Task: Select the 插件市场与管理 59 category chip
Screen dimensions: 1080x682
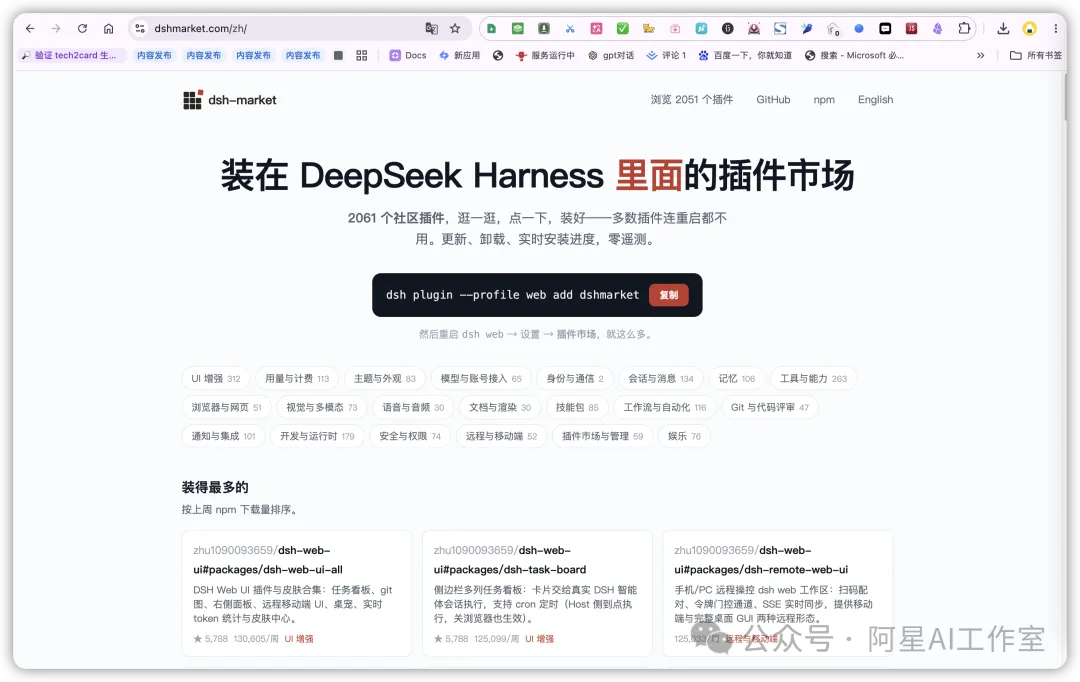Action: 602,436
